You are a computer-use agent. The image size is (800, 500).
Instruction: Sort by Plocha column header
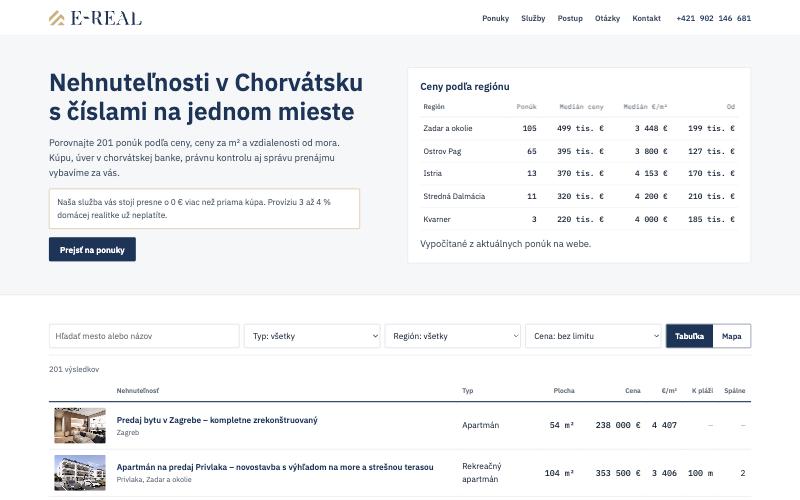tap(564, 391)
